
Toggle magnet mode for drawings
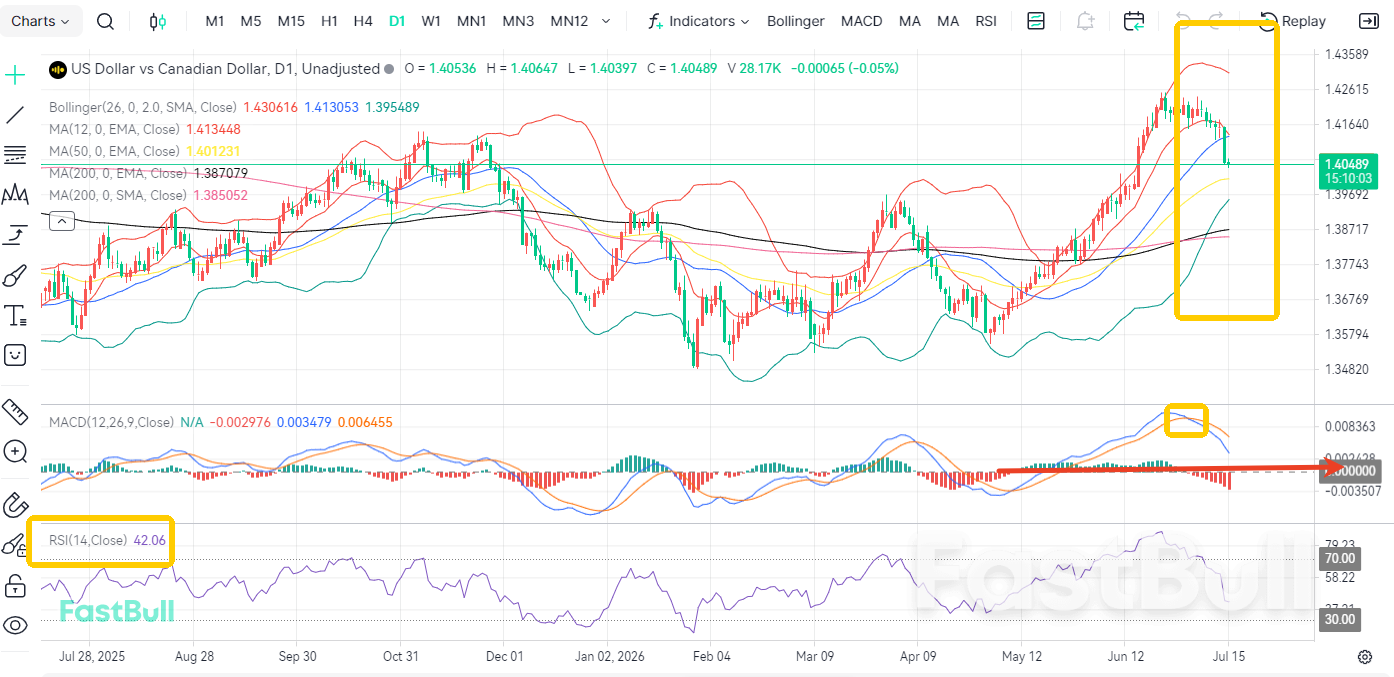15,505
